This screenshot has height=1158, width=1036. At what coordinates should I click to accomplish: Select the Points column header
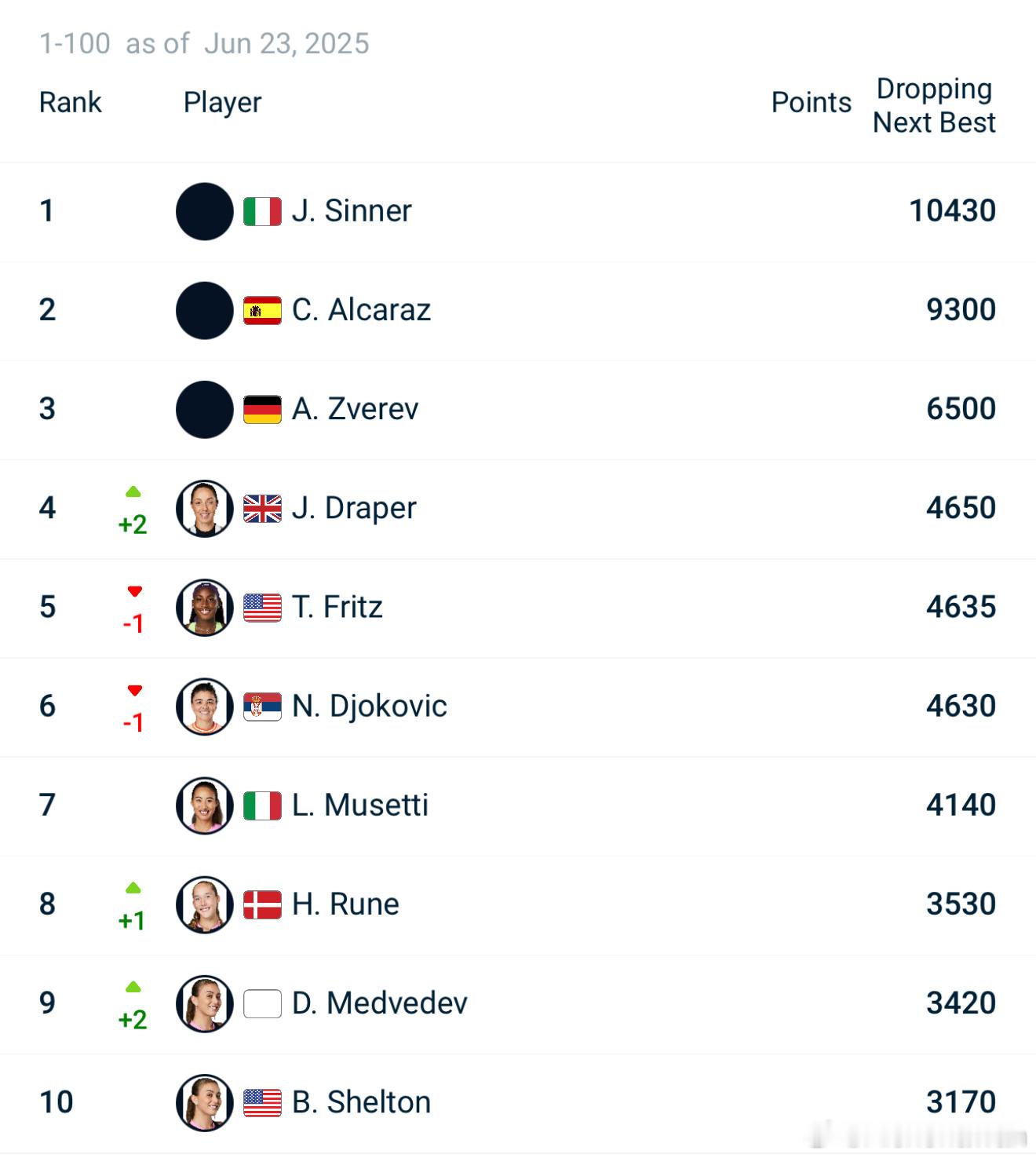[811, 102]
